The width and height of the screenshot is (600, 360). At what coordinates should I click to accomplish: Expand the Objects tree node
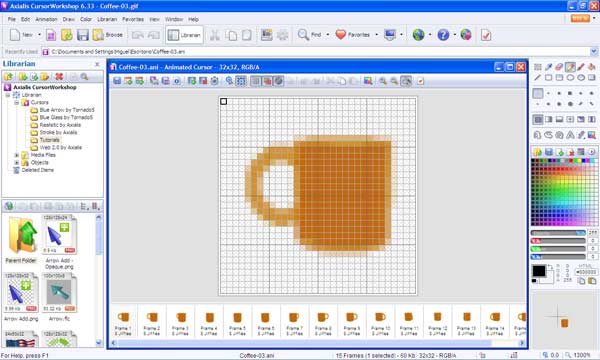coord(16,163)
